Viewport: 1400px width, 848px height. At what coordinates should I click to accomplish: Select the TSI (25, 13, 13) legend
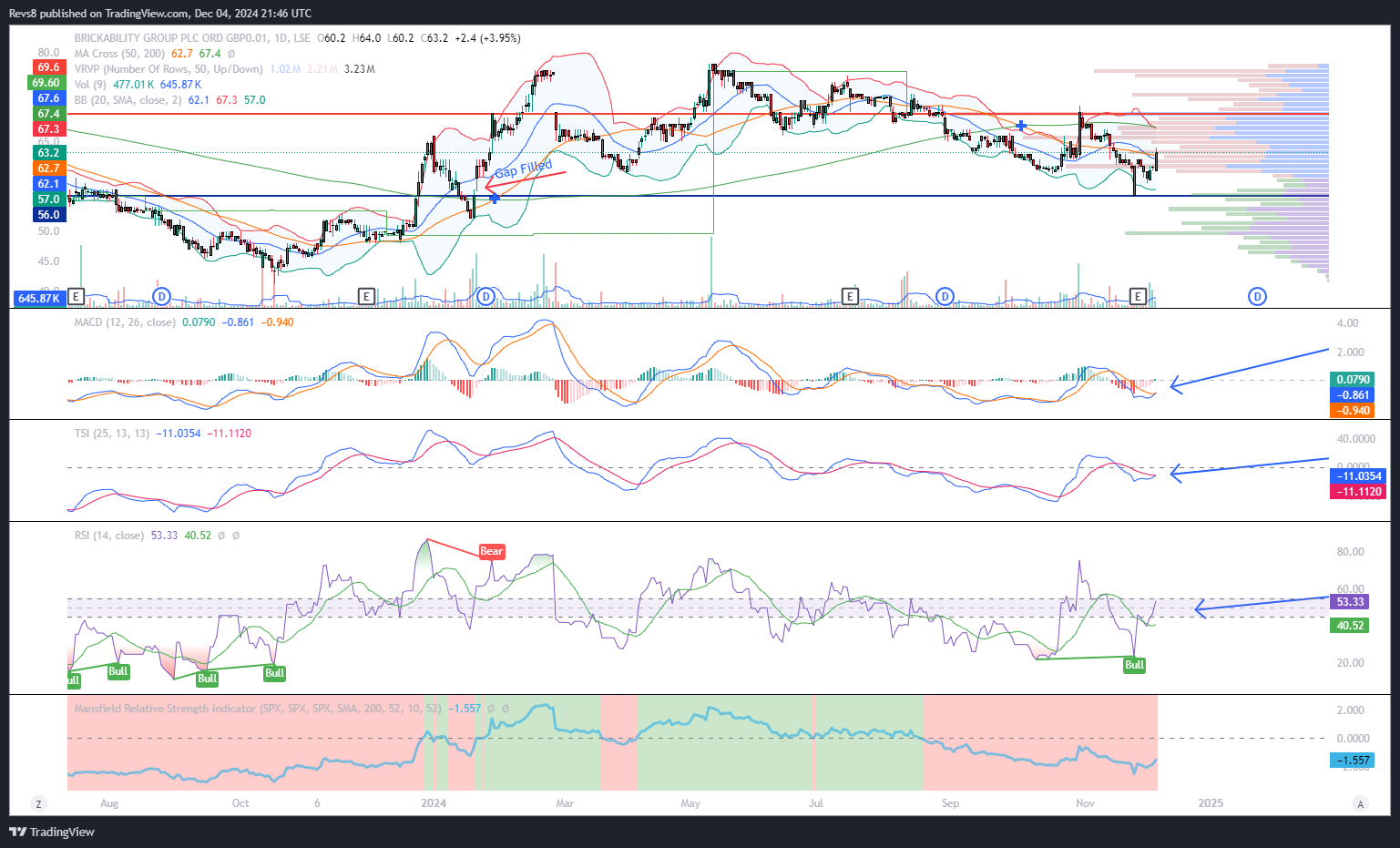112,434
